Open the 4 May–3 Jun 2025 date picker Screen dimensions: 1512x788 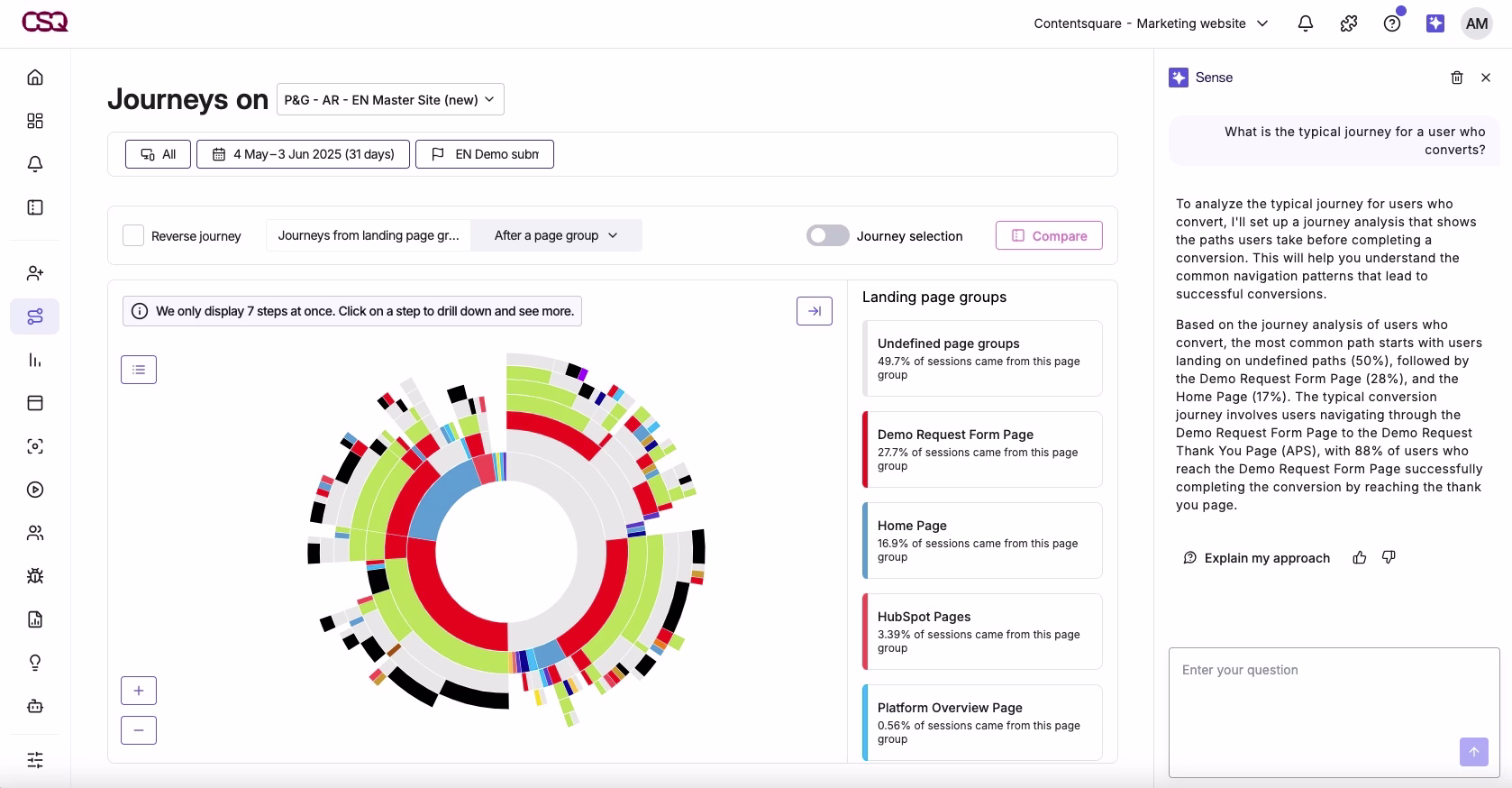[x=303, y=154]
